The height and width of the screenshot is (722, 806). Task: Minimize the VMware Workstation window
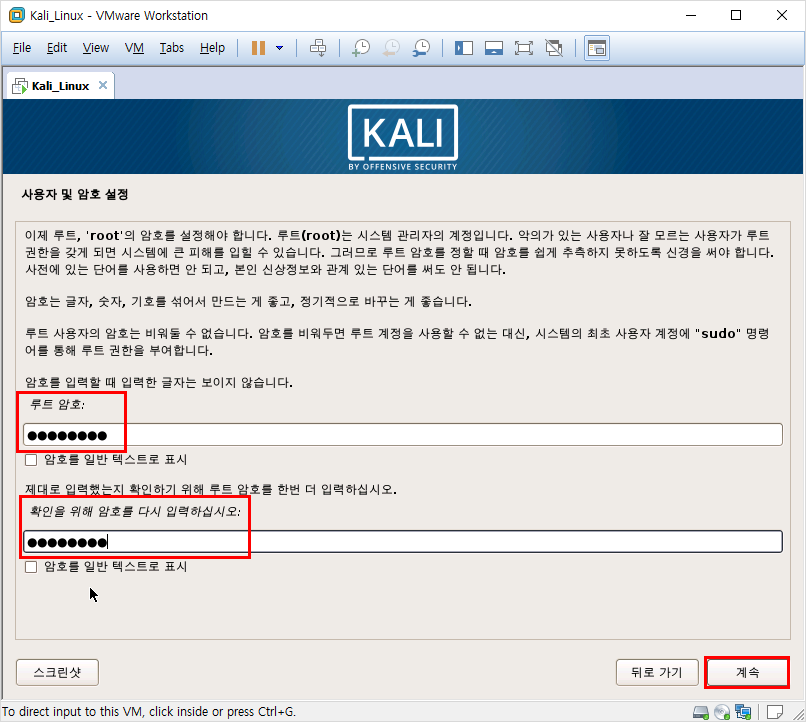click(x=691, y=15)
